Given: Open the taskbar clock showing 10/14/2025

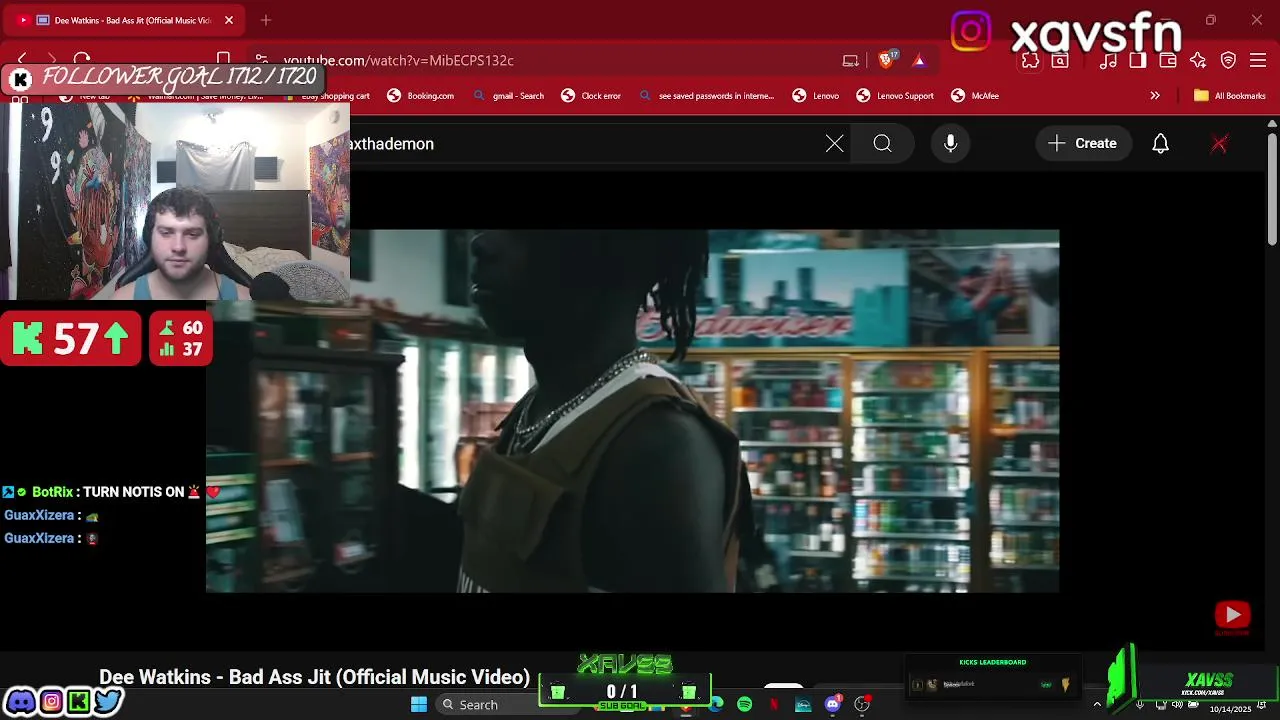Looking at the screenshot, I should click(x=1231, y=708).
